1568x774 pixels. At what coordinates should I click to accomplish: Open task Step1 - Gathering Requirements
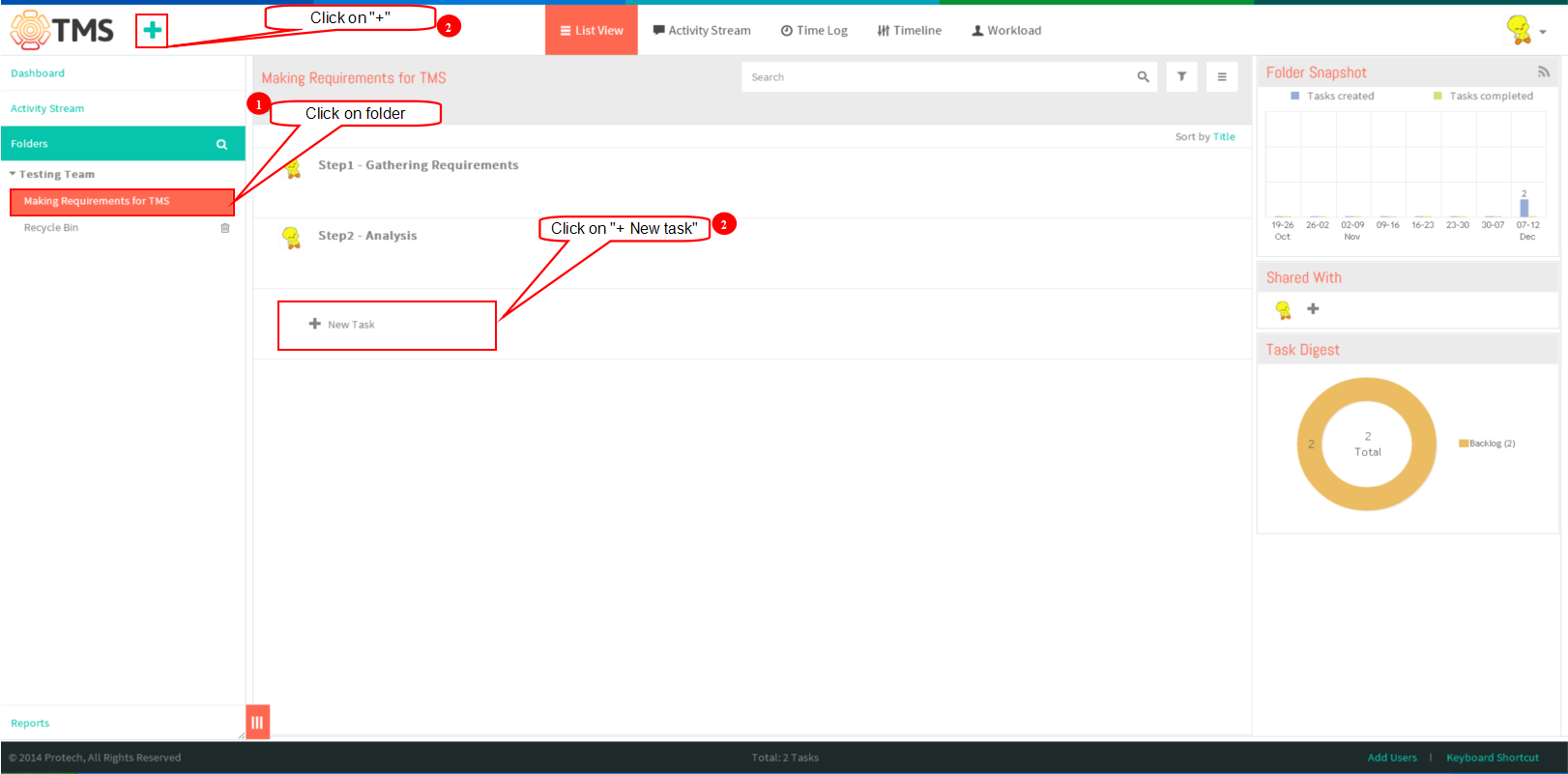tap(419, 165)
